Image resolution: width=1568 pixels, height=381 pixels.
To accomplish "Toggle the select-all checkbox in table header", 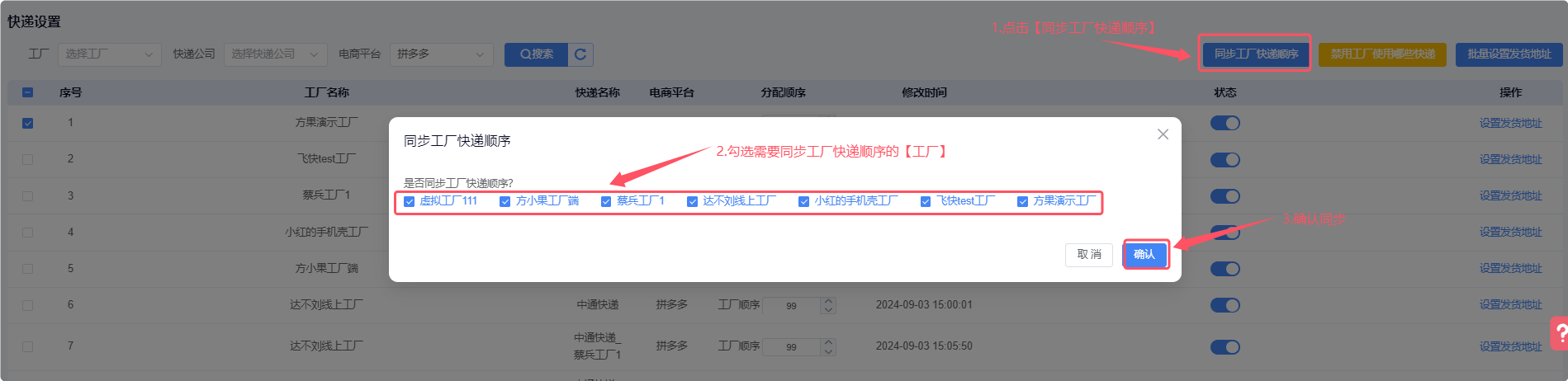I will 27,92.
